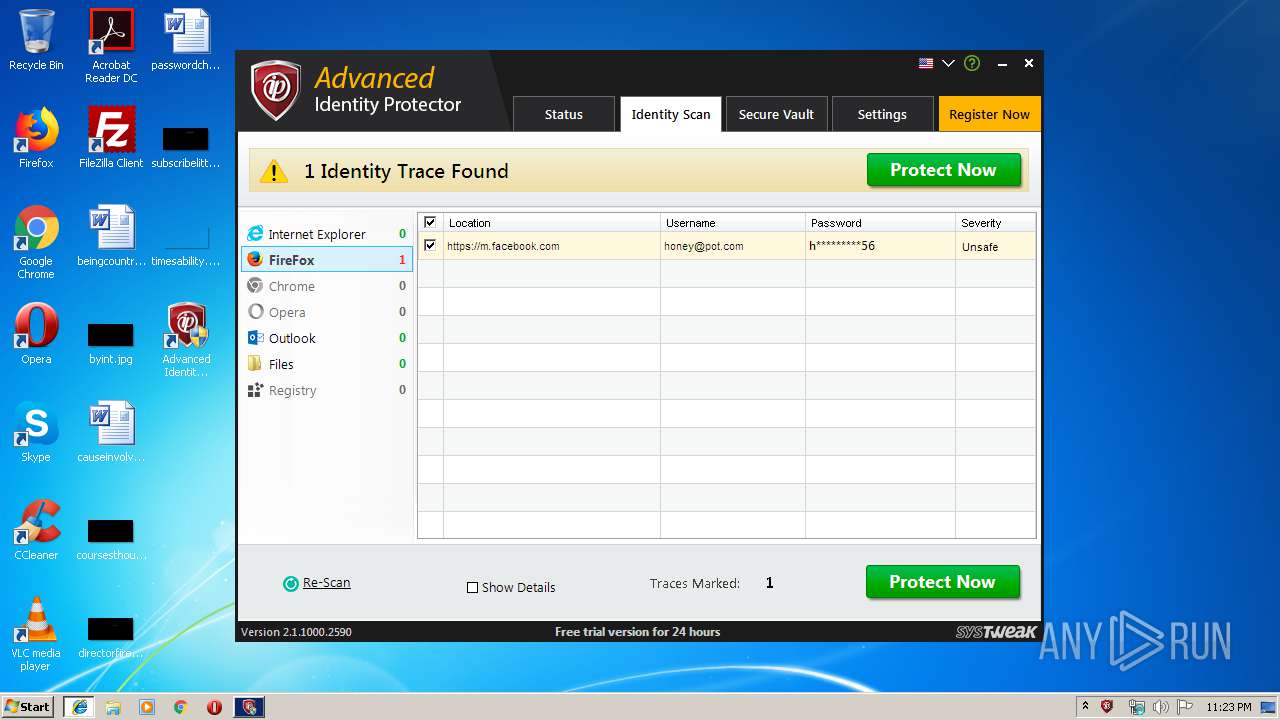Select the Files category

pos(326,364)
